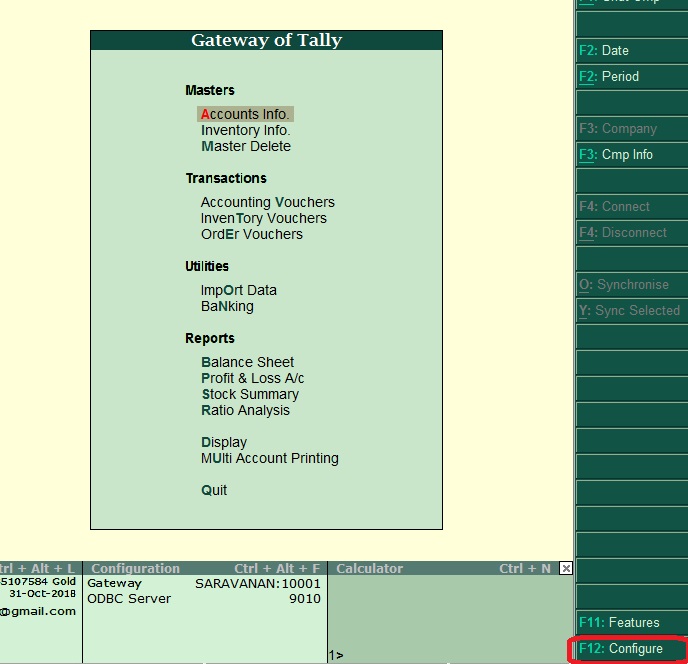Click the gmail.com email text
This screenshot has height=664, width=688.
(x=38, y=612)
